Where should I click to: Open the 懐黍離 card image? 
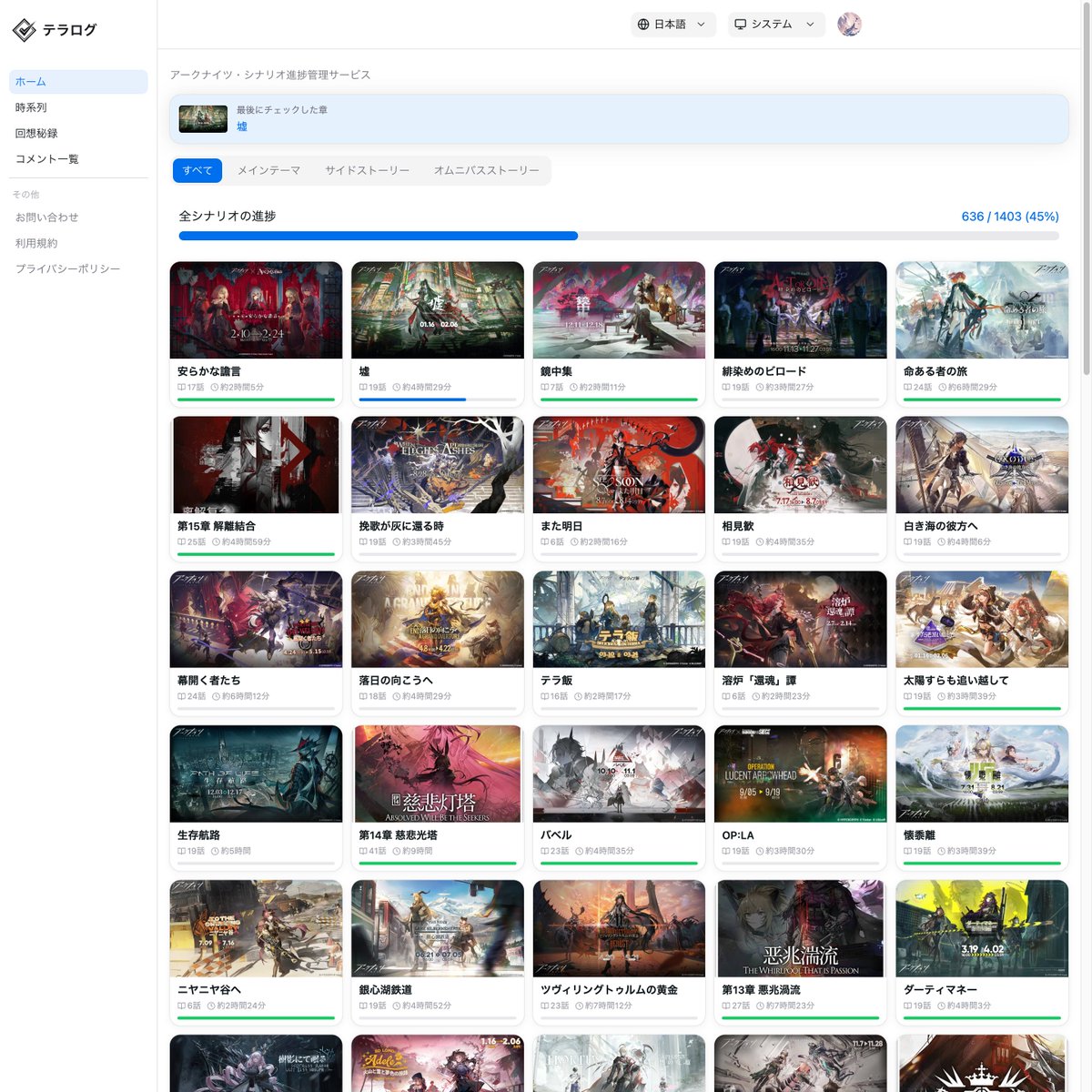click(x=982, y=774)
